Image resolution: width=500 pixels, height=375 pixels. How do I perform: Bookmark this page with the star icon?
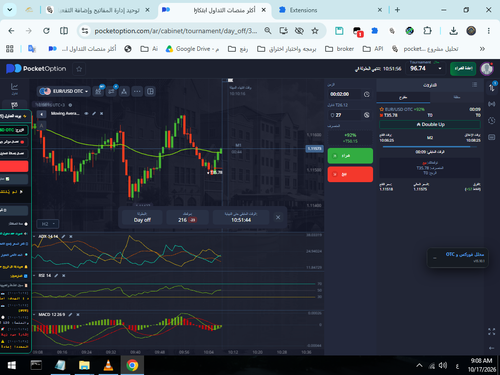(x=315, y=31)
